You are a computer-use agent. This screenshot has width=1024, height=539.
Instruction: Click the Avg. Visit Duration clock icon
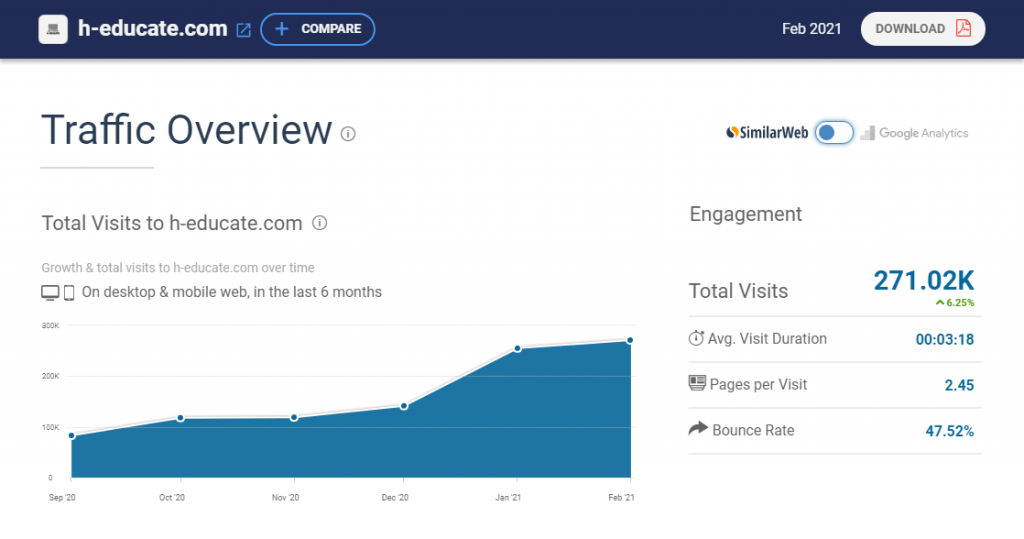tap(696, 338)
